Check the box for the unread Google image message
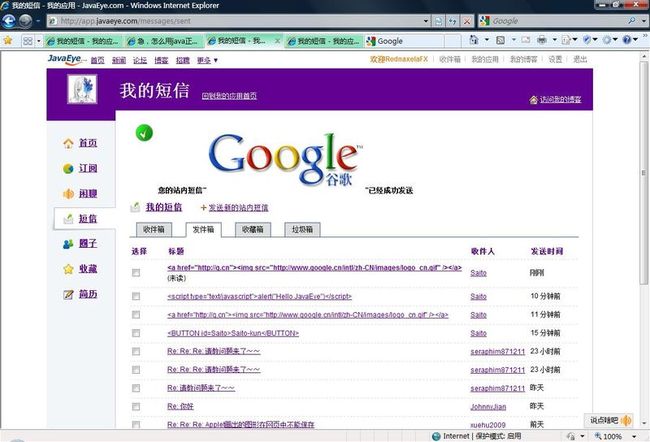 coord(136,272)
